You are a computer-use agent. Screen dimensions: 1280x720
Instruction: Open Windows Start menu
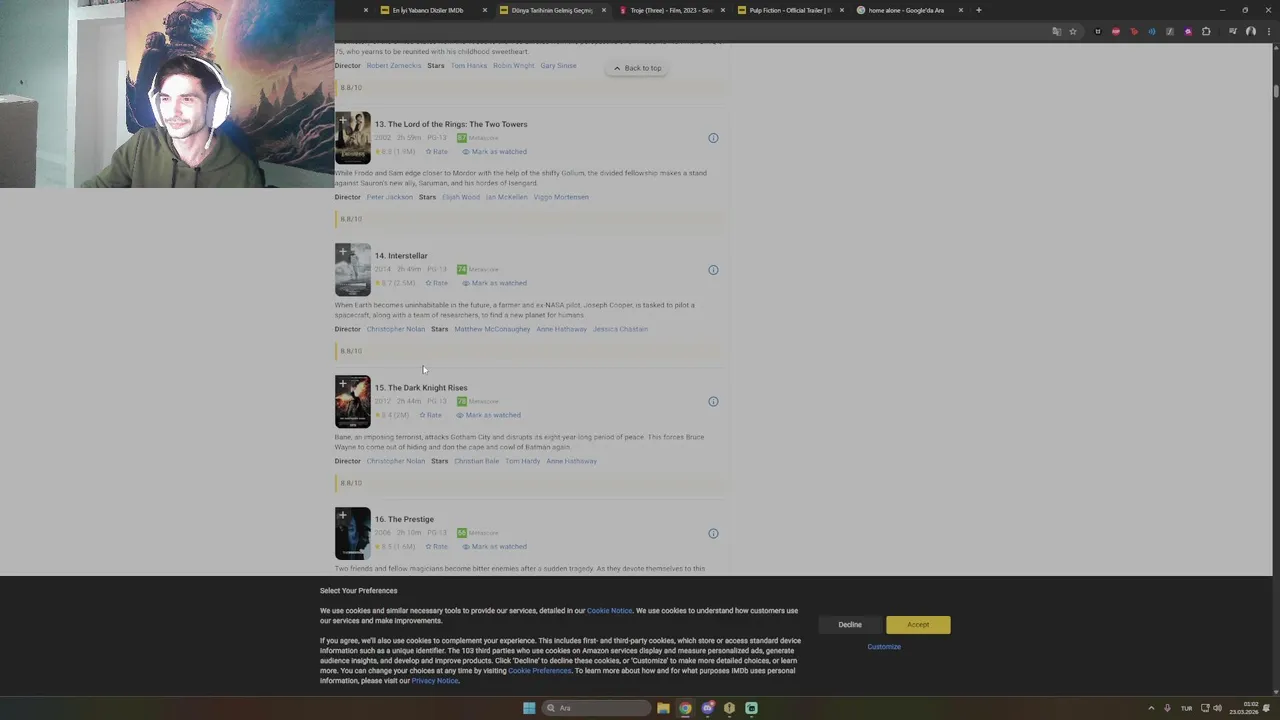click(529, 708)
